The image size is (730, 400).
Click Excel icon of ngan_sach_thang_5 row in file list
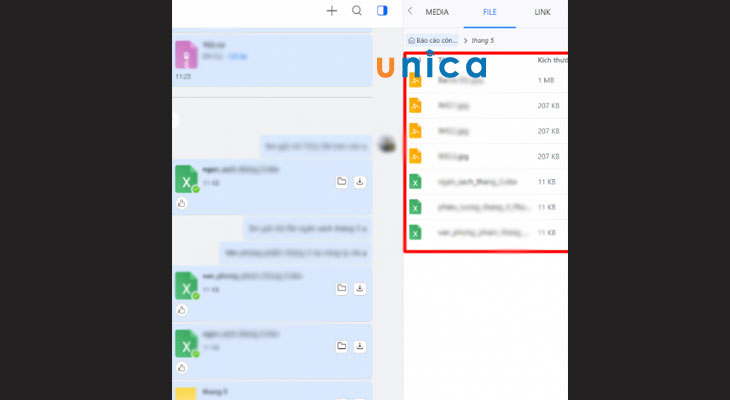coord(415,182)
